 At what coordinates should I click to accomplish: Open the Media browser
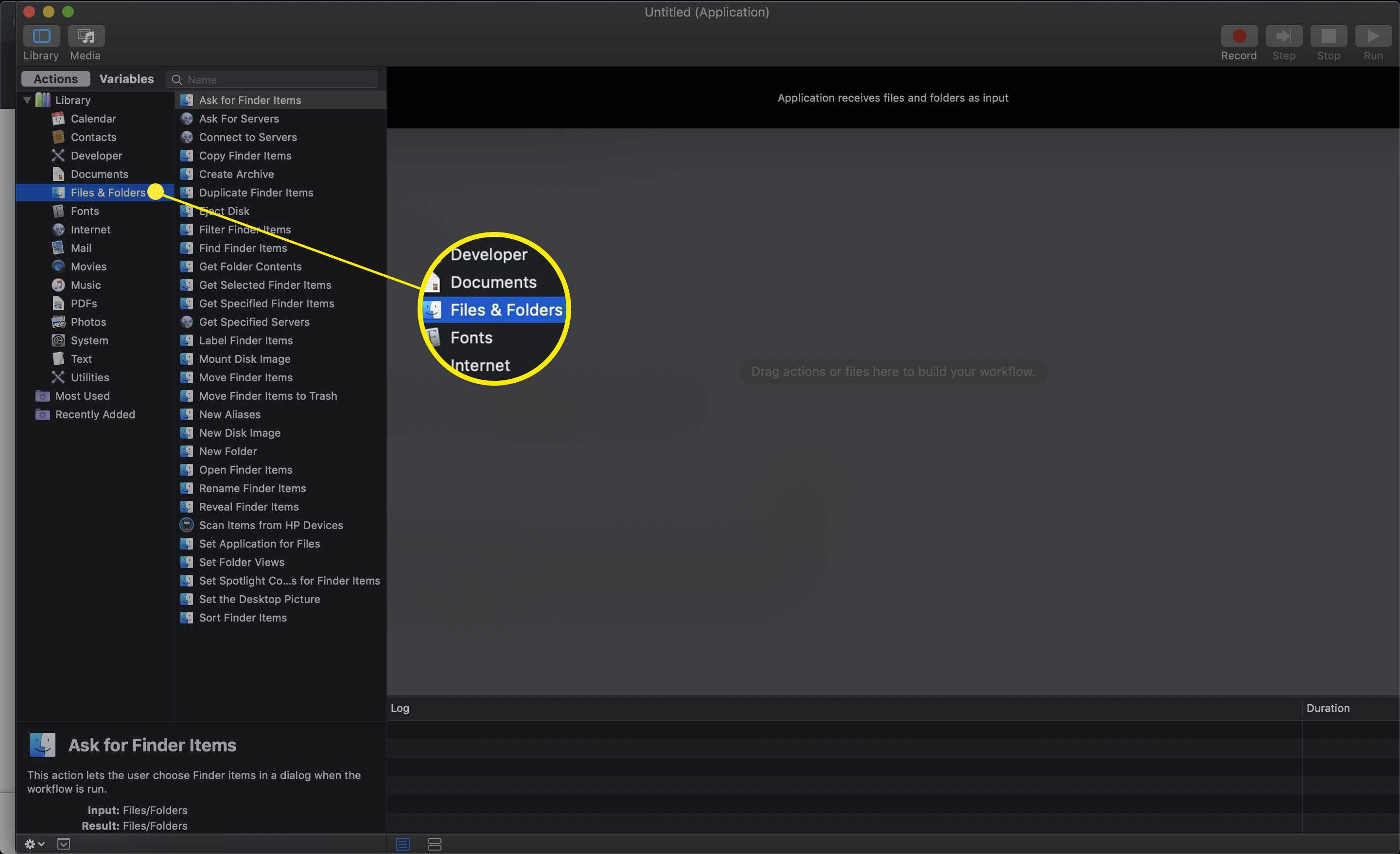pos(86,36)
